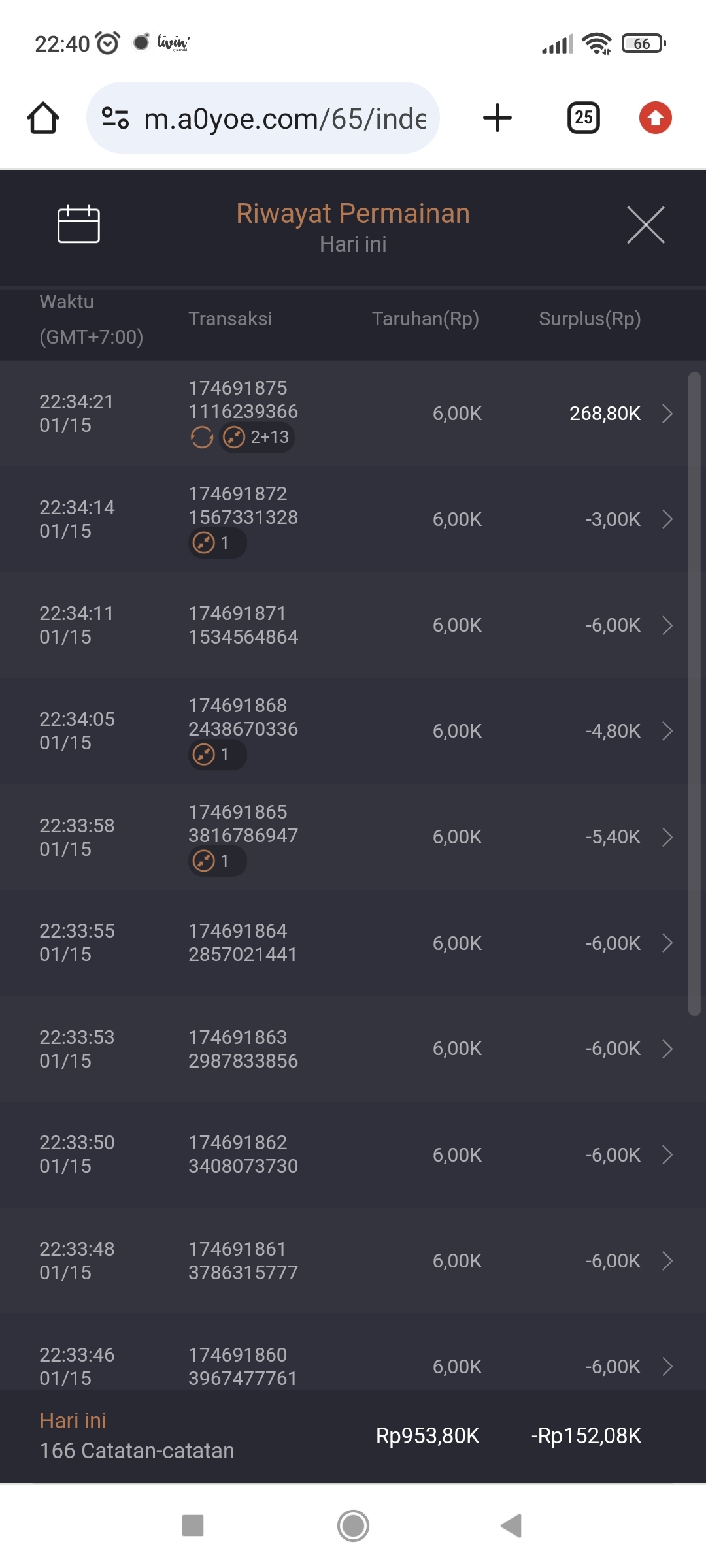Tap the 2+13 free spin badge
This screenshot has width=706, height=1568.
[258, 437]
